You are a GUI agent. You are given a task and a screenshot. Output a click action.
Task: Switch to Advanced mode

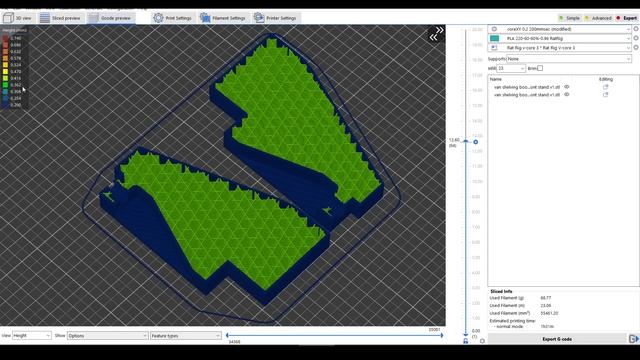point(598,18)
